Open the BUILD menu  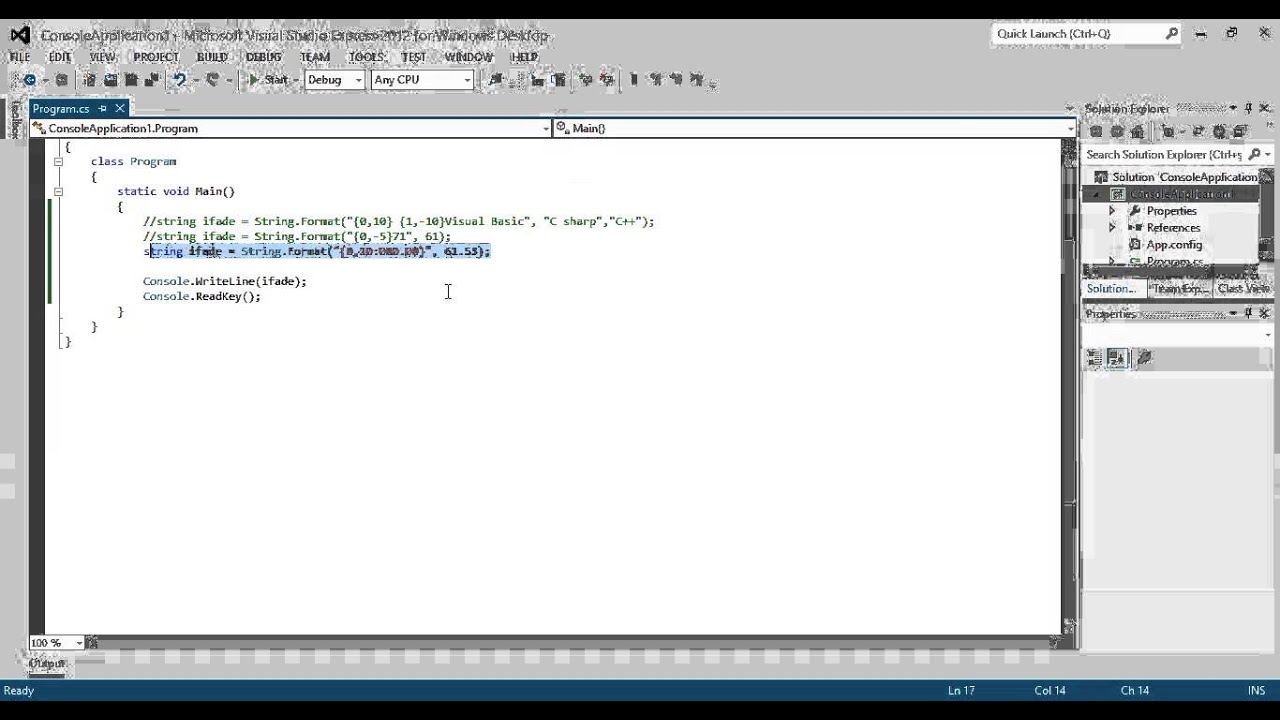pos(212,57)
